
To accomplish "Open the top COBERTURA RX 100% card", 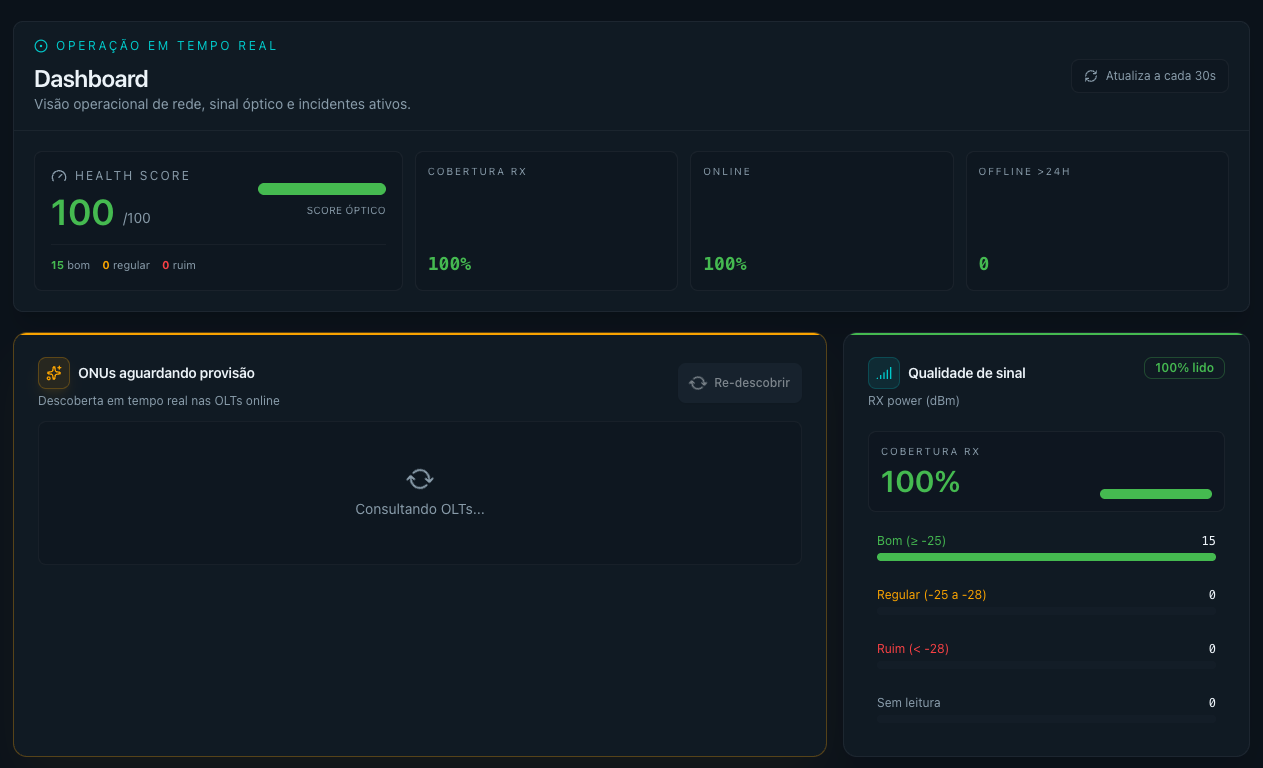I will tap(546, 221).
